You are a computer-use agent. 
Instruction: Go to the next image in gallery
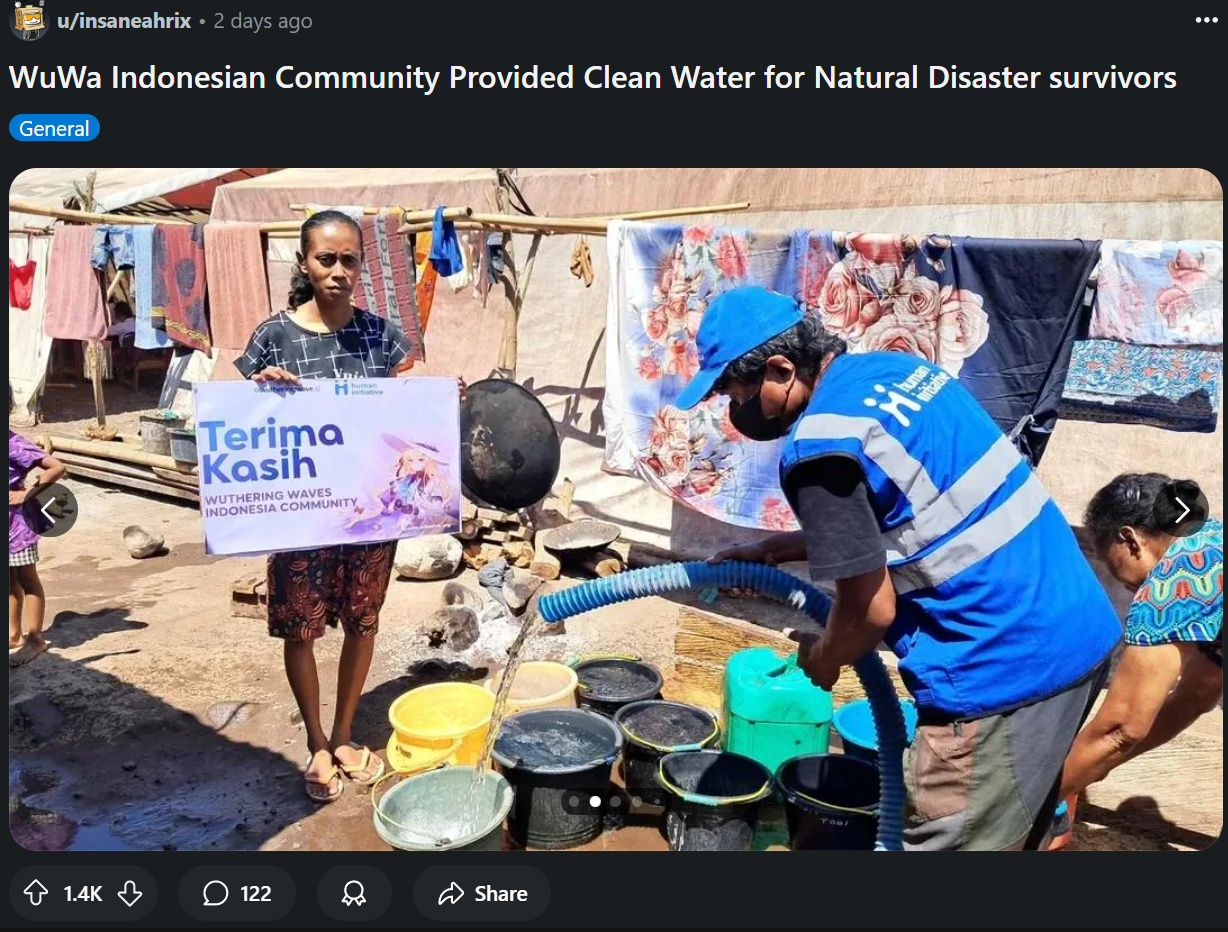(x=1181, y=510)
